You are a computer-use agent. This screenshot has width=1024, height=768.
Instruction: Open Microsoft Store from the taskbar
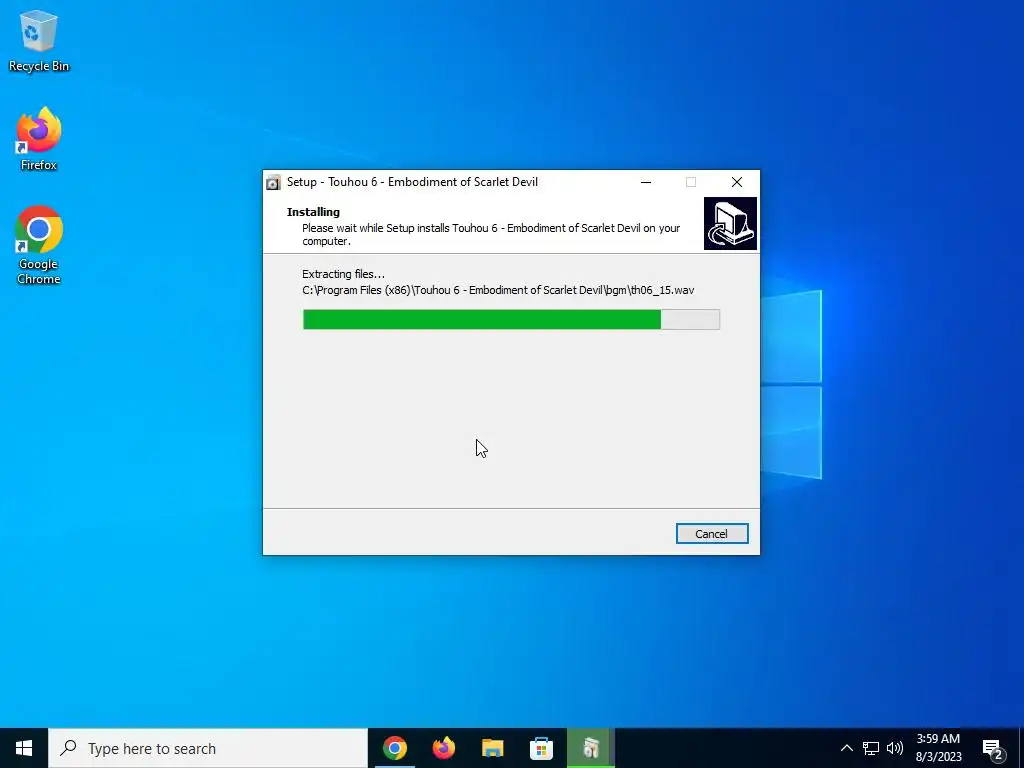point(541,748)
